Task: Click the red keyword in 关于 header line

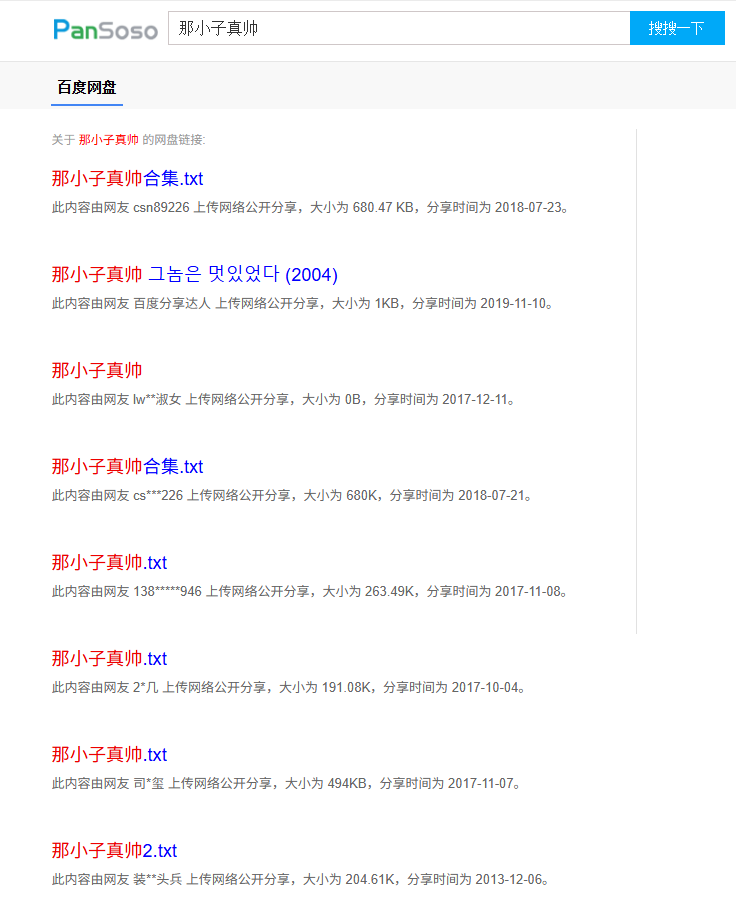Action: [x=108, y=140]
